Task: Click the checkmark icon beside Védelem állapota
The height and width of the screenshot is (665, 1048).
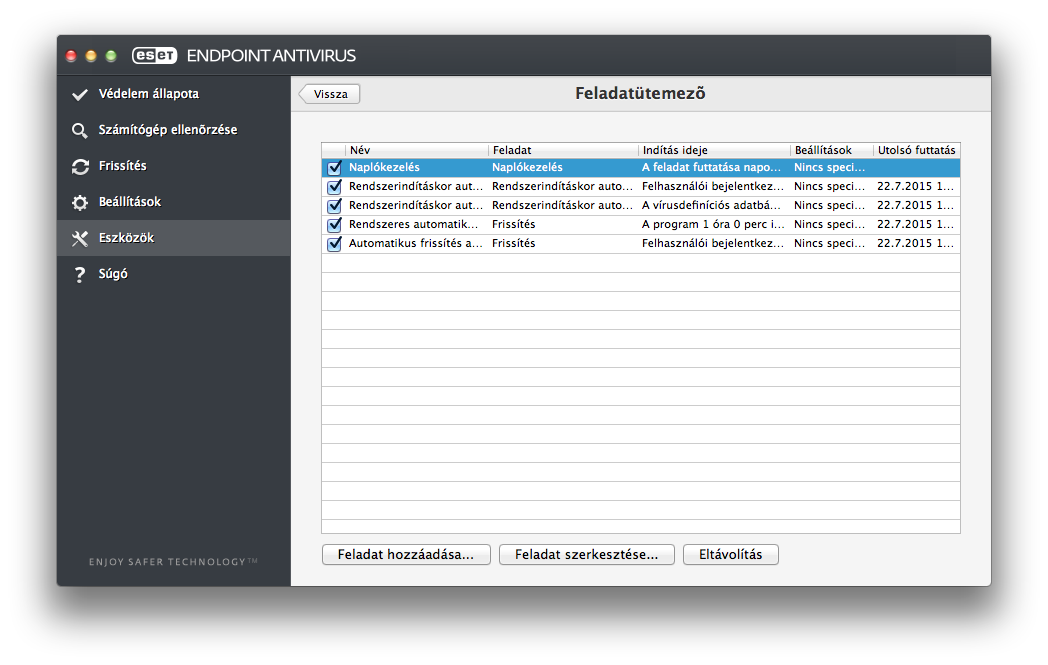Action: point(80,94)
